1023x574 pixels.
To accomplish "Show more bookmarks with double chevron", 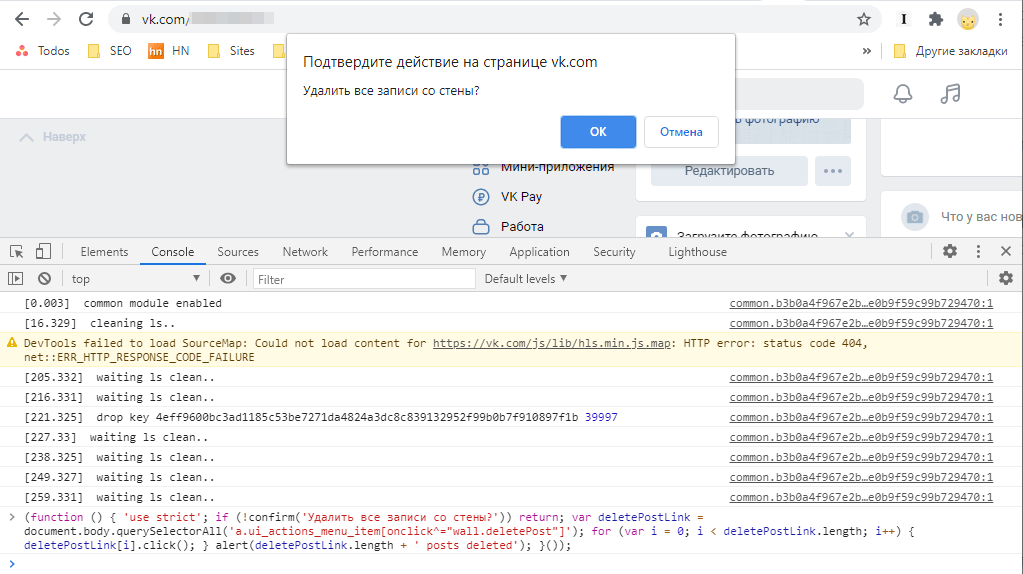I will coord(866,51).
